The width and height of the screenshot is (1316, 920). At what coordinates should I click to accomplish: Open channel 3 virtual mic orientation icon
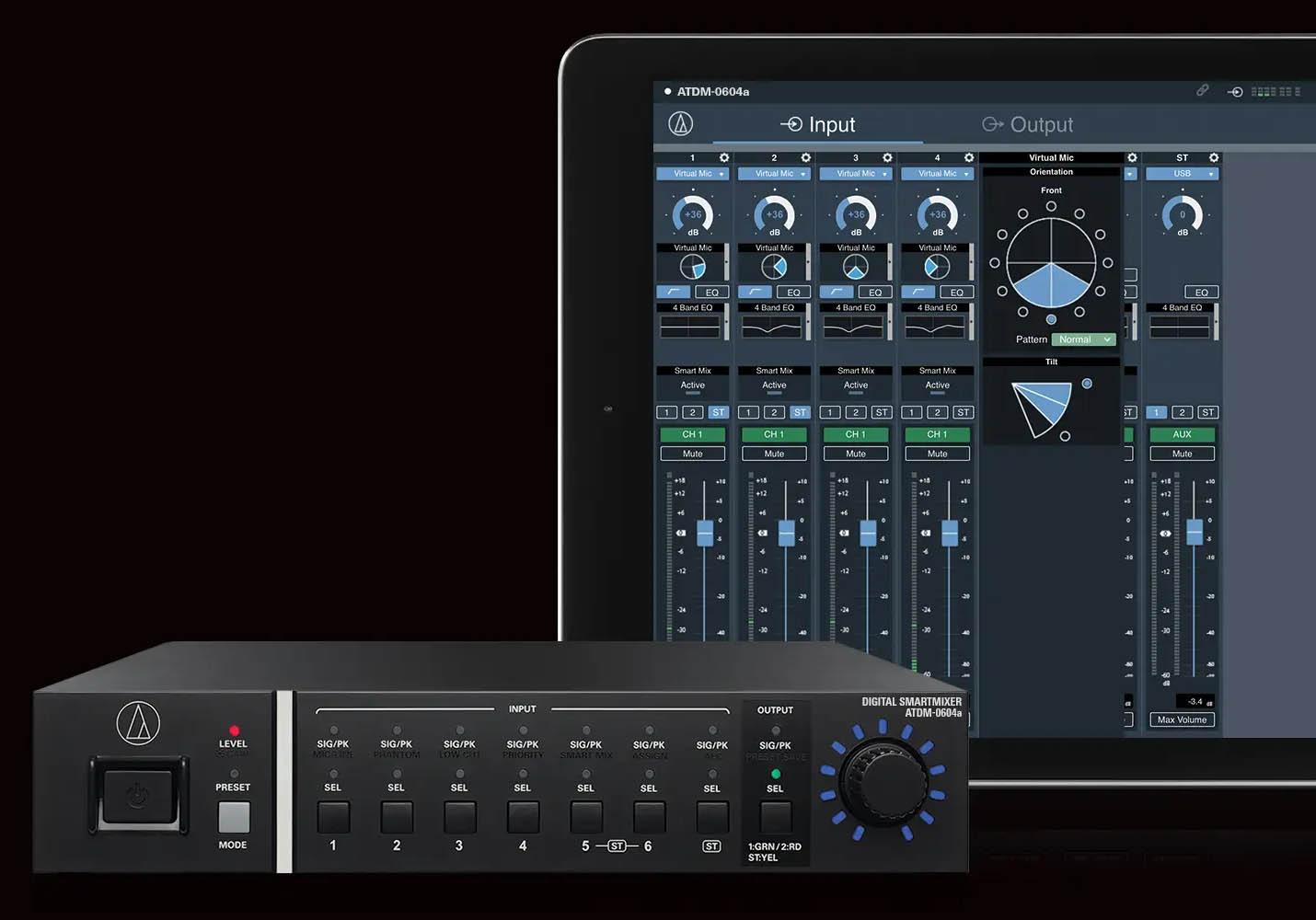click(856, 267)
